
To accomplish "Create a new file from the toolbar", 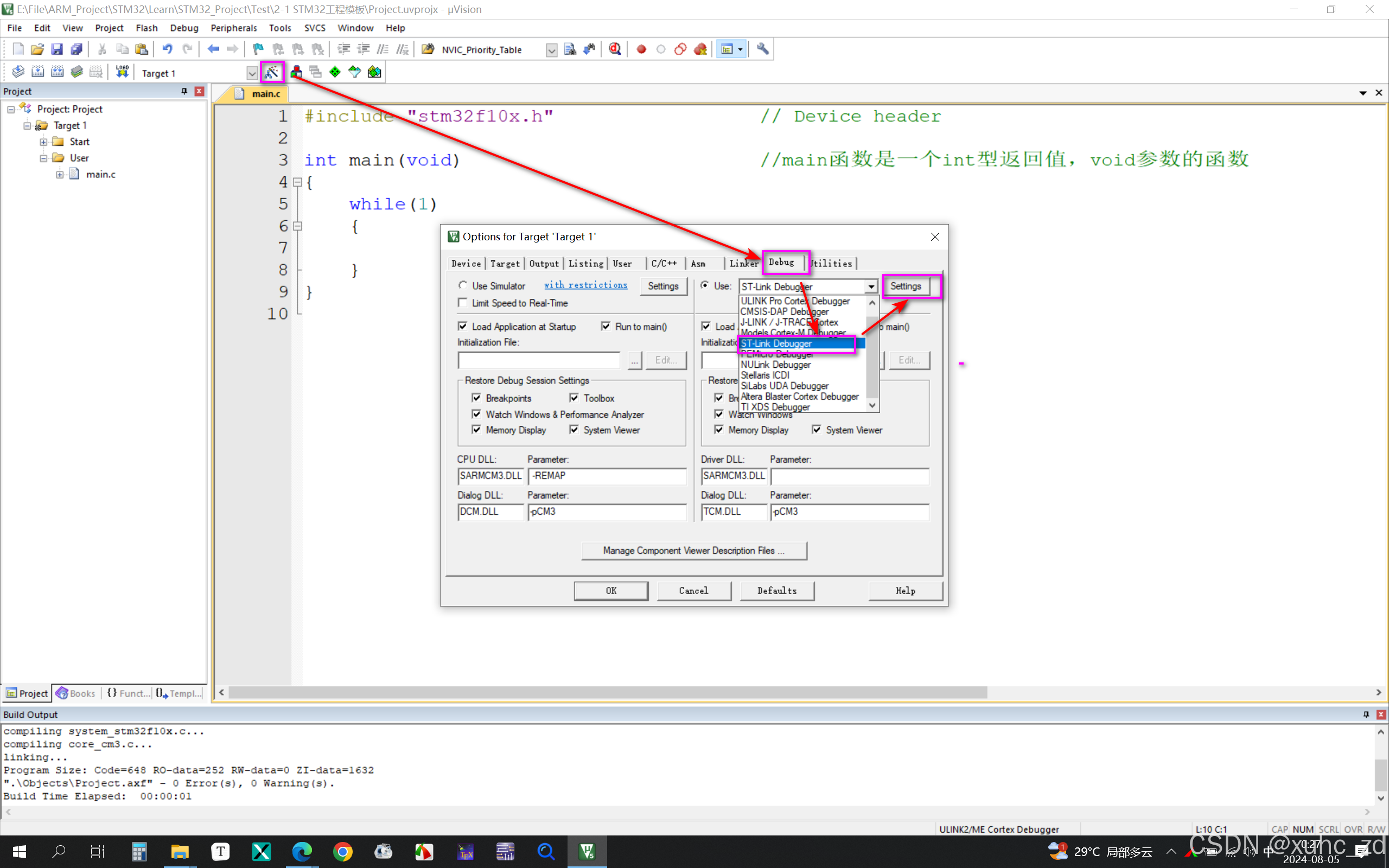I will coord(18,49).
